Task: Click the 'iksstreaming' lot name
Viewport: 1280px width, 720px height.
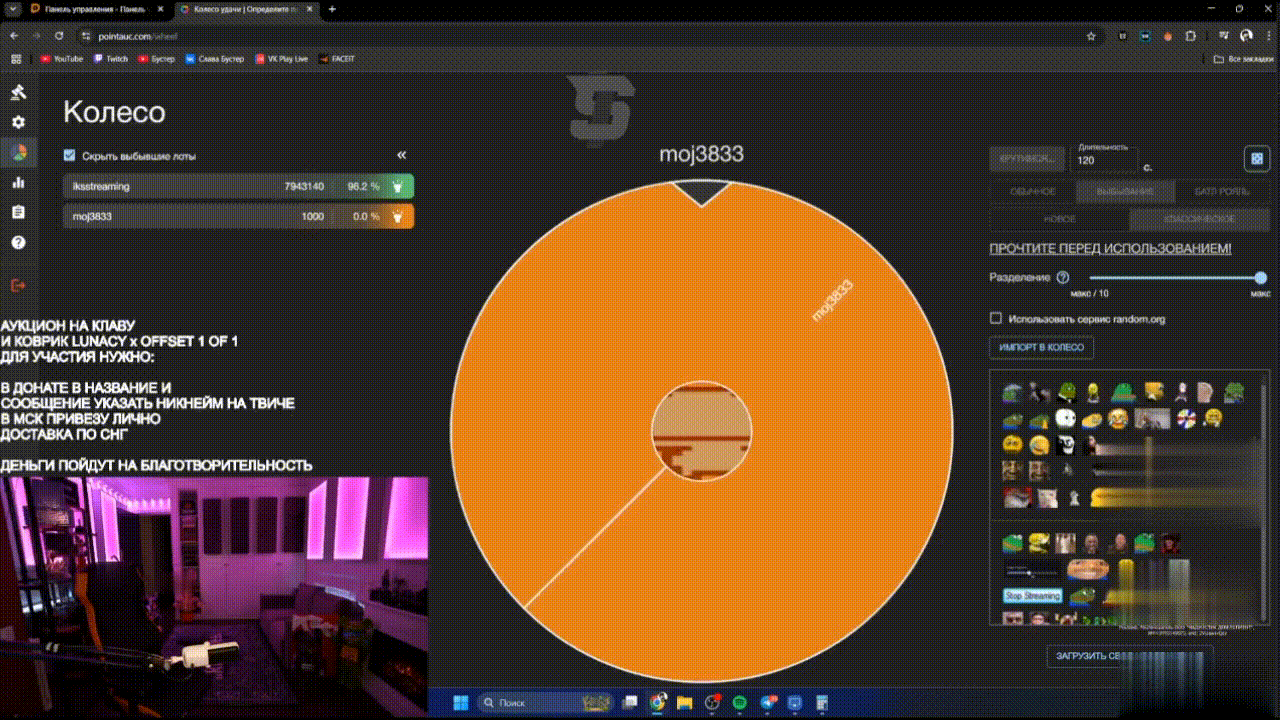Action: pyautogui.click(x=101, y=186)
